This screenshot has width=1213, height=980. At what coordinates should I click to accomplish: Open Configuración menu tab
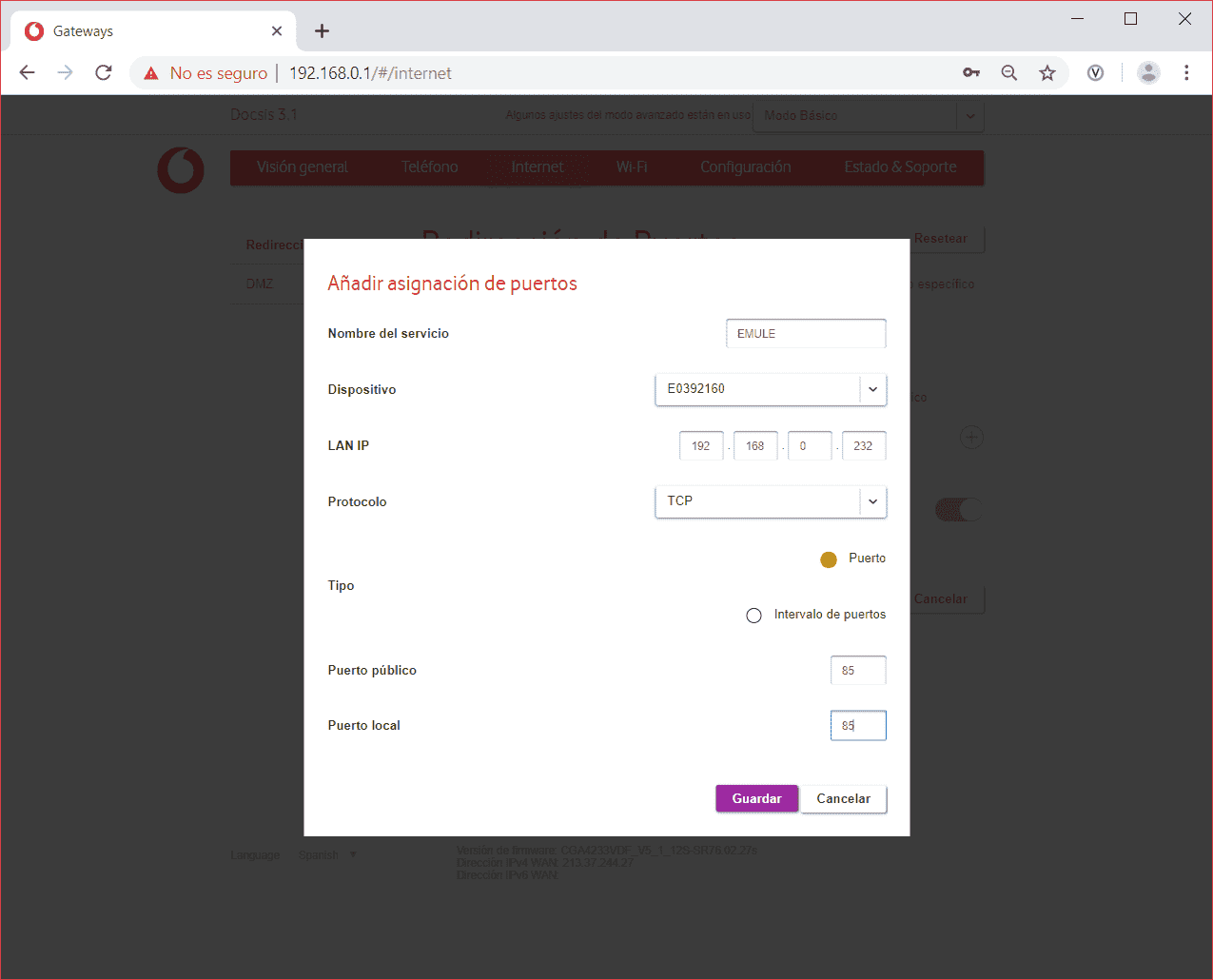pos(746,167)
